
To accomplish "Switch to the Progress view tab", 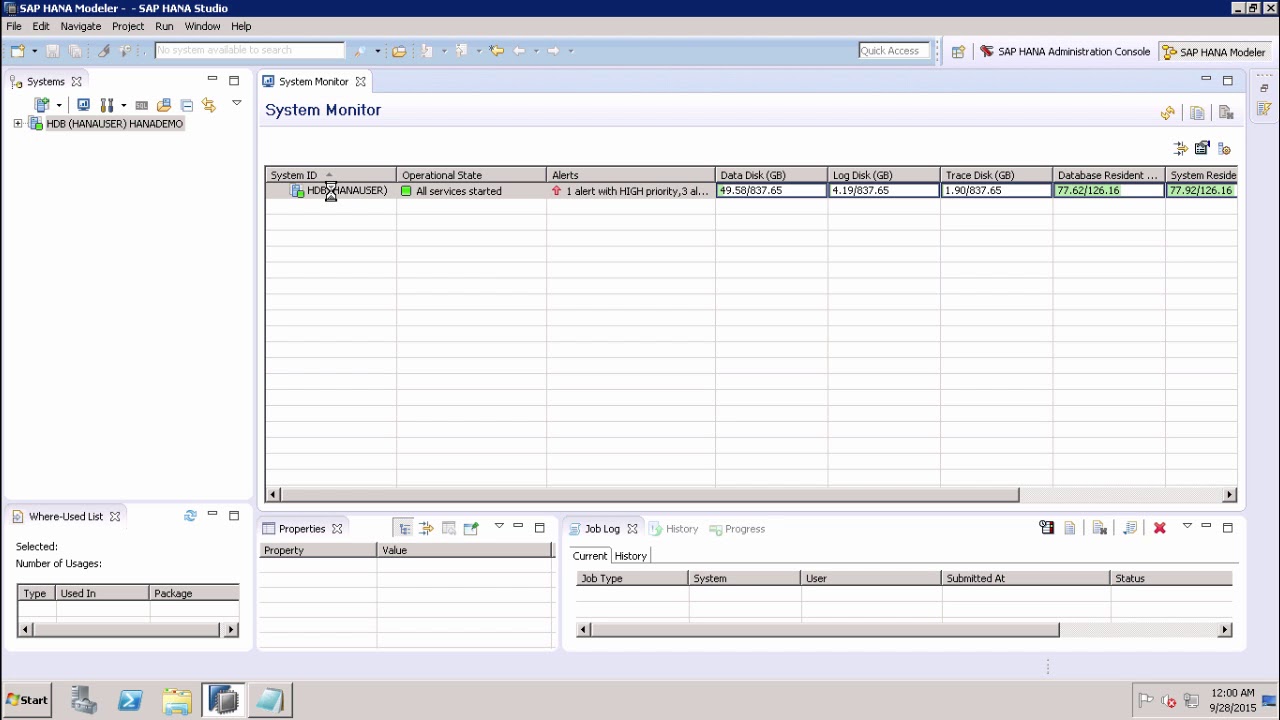I will coord(737,529).
